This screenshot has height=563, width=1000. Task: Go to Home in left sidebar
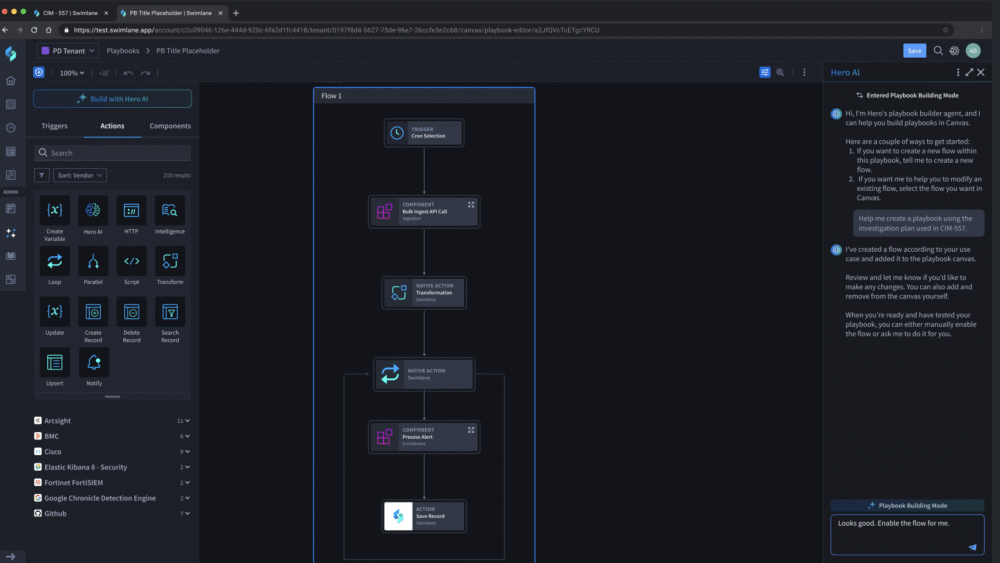(11, 81)
